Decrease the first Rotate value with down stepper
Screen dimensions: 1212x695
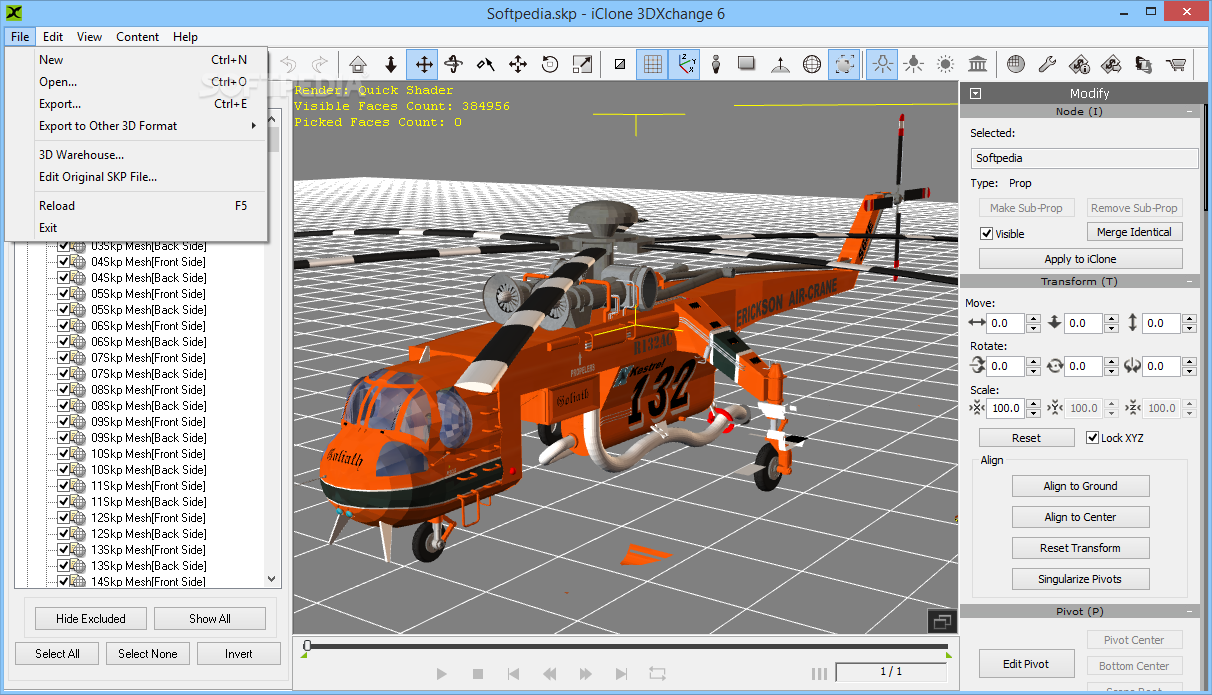pyautogui.click(x=1033, y=371)
